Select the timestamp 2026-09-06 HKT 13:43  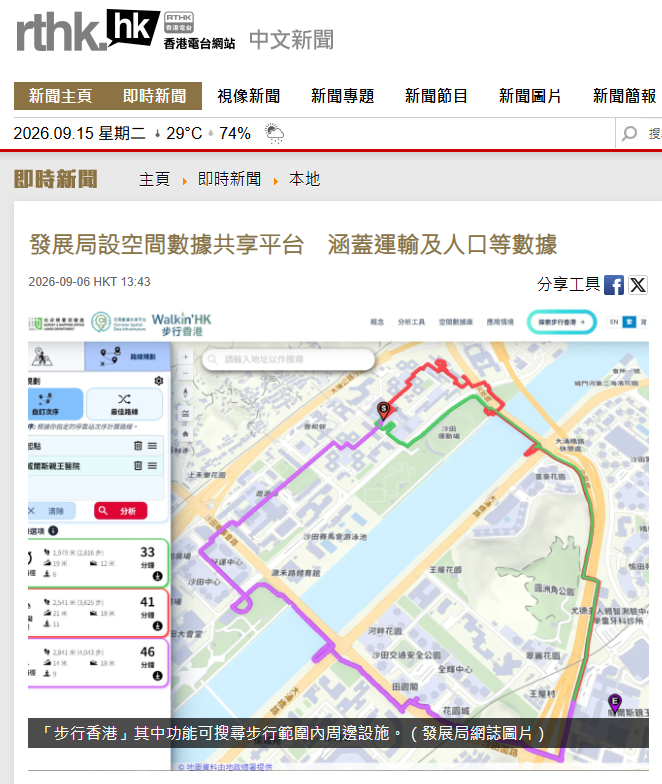90,282
